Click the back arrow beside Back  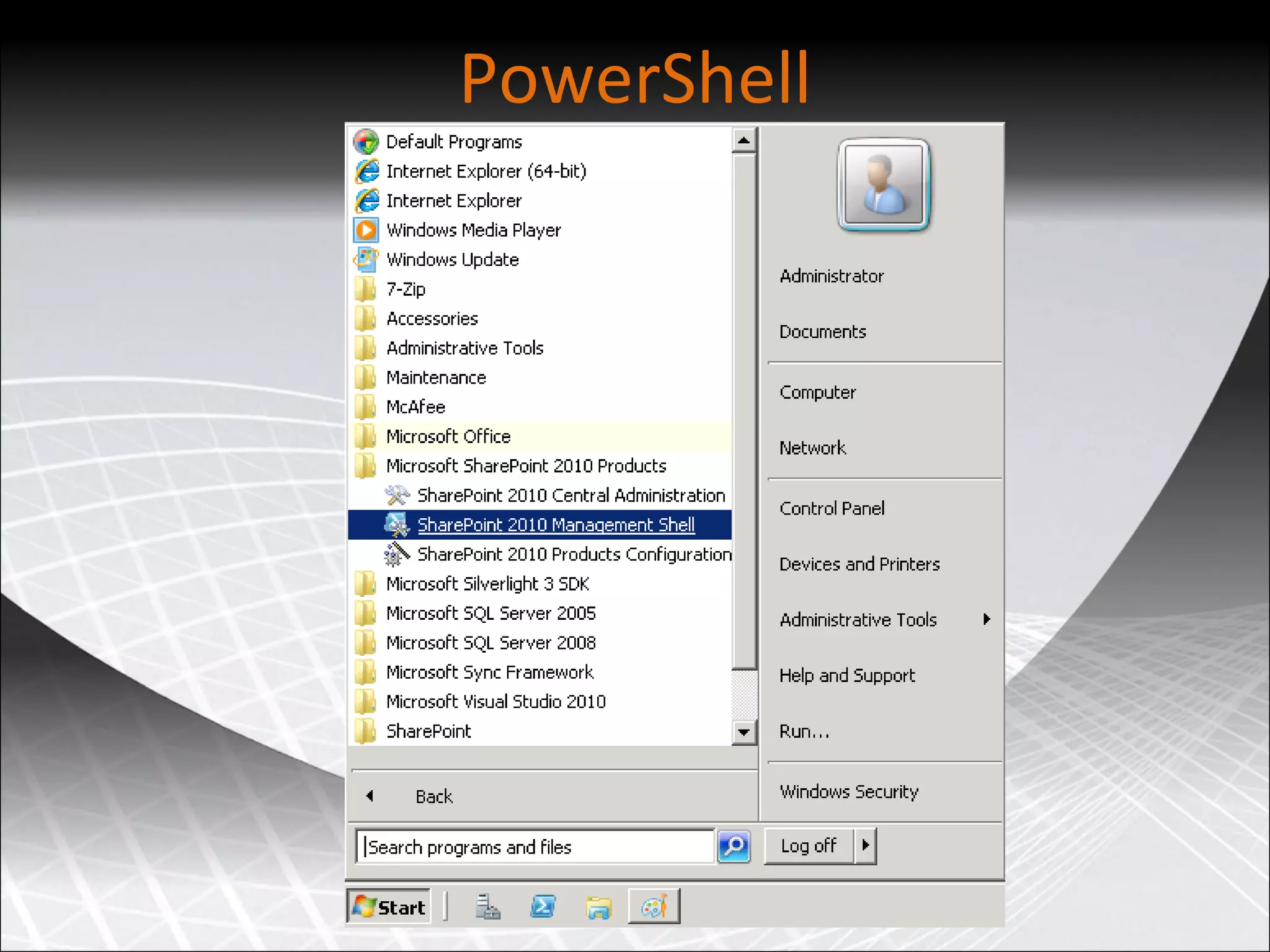370,796
